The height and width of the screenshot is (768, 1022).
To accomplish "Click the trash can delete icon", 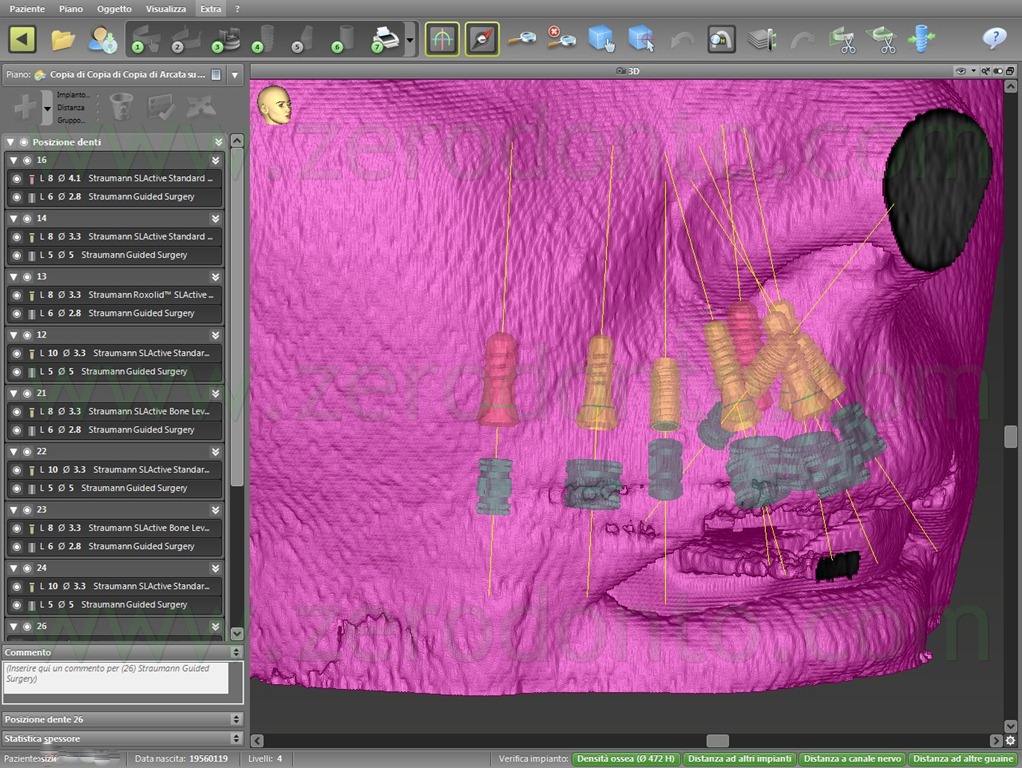I will point(121,106).
